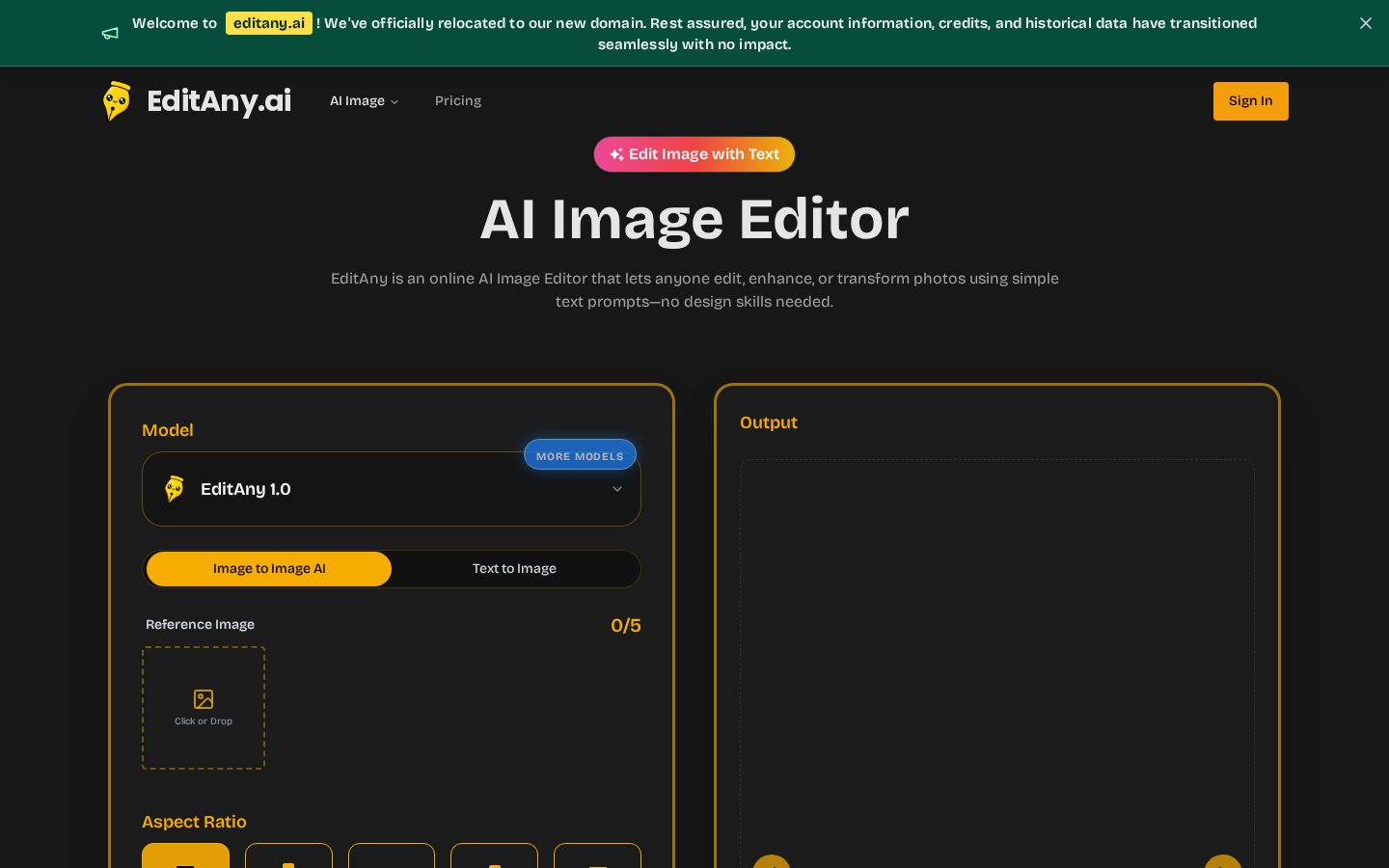The height and width of the screenshot is (868, 1389).
Task: Click the Model section label
Action: (x=168, y=430)
